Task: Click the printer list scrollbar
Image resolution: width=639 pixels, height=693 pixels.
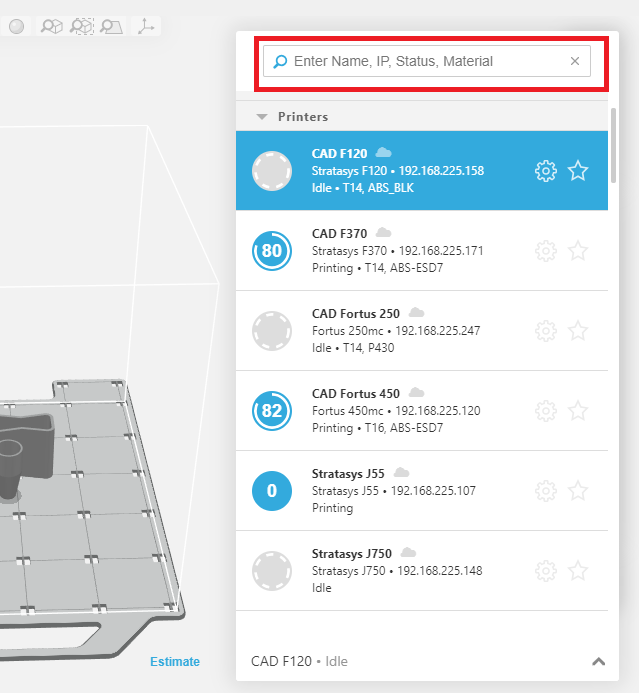Action: coord(613,145)
